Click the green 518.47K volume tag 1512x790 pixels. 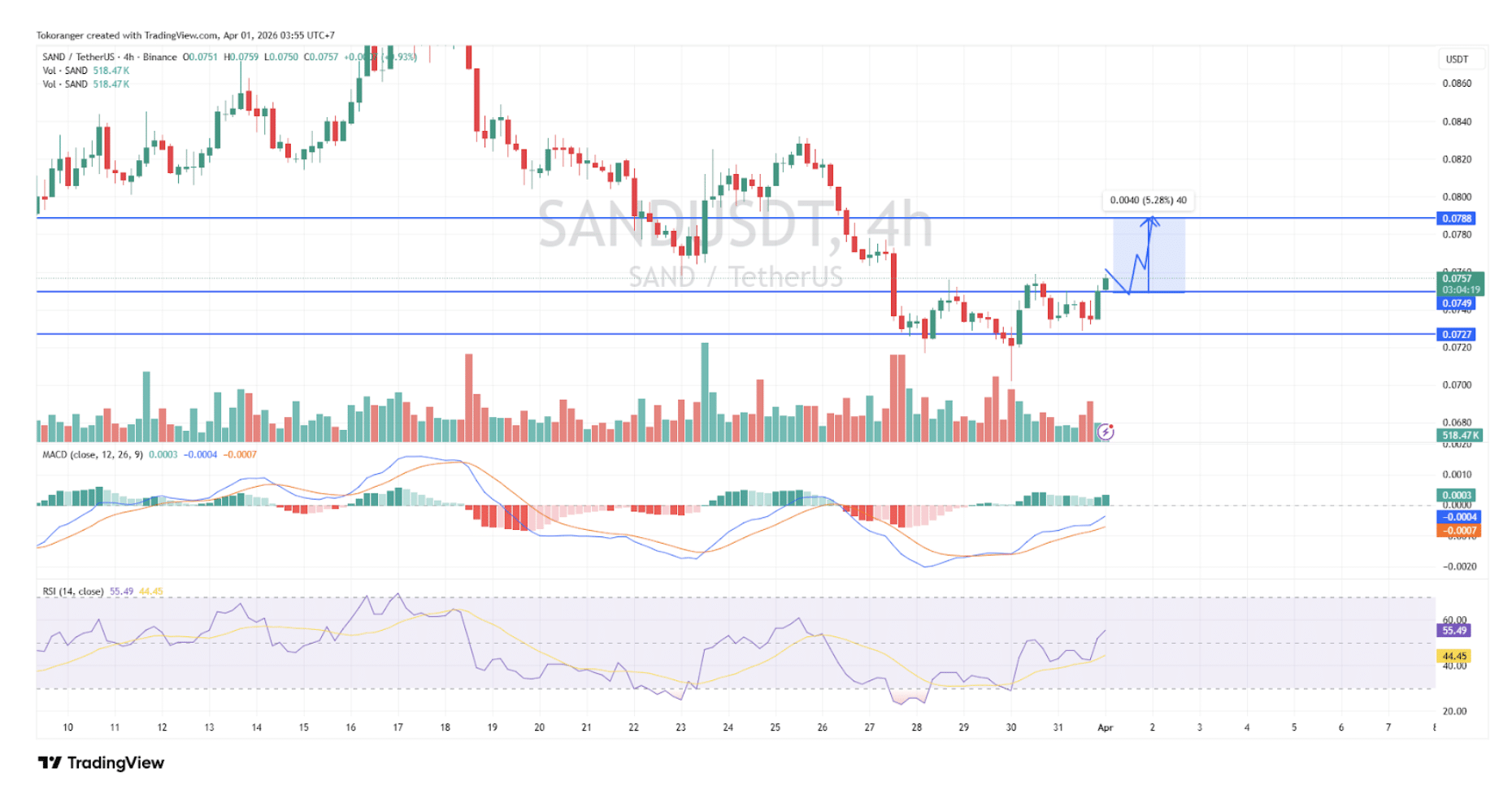pyautogui.click(x=1460, y=436)
